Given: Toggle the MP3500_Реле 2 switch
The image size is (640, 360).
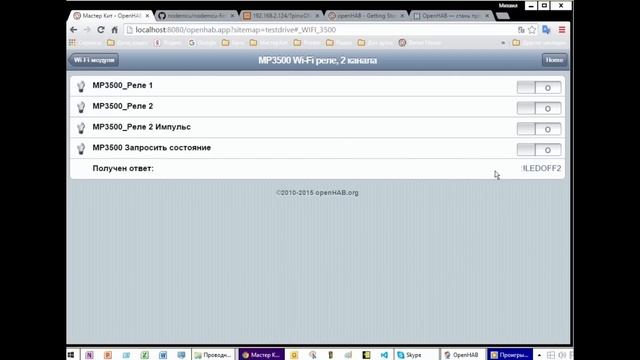Looking at the screenshot, I should click(x=539, y=108).
